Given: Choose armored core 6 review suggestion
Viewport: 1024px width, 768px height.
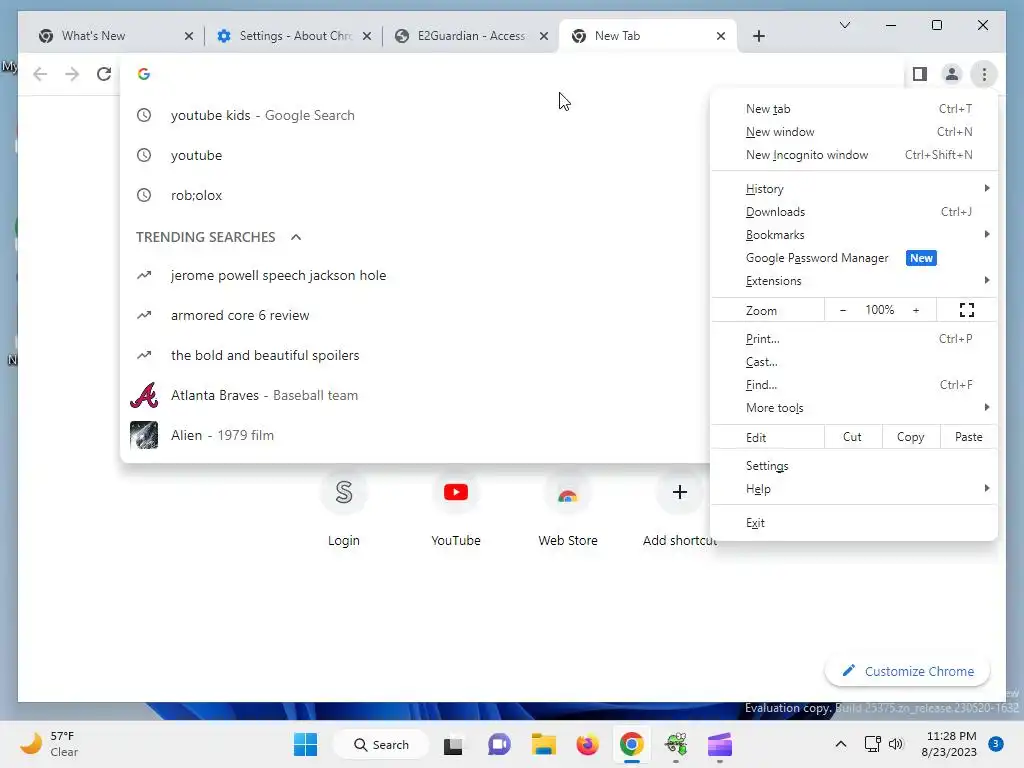Looking at the screenshot, I should (415, 315).
